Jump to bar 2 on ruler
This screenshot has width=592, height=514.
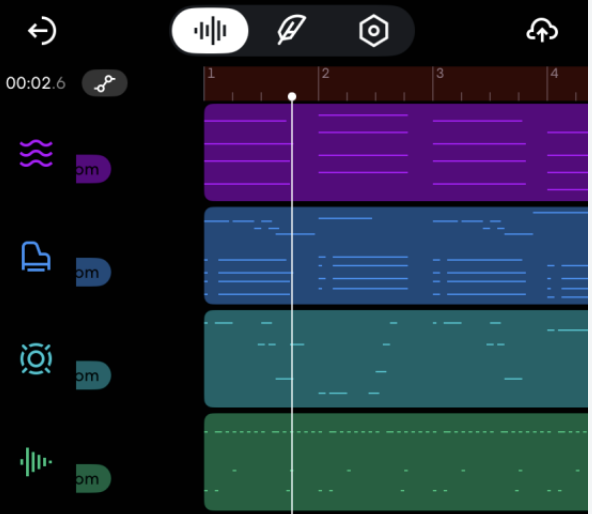point(325,74)
